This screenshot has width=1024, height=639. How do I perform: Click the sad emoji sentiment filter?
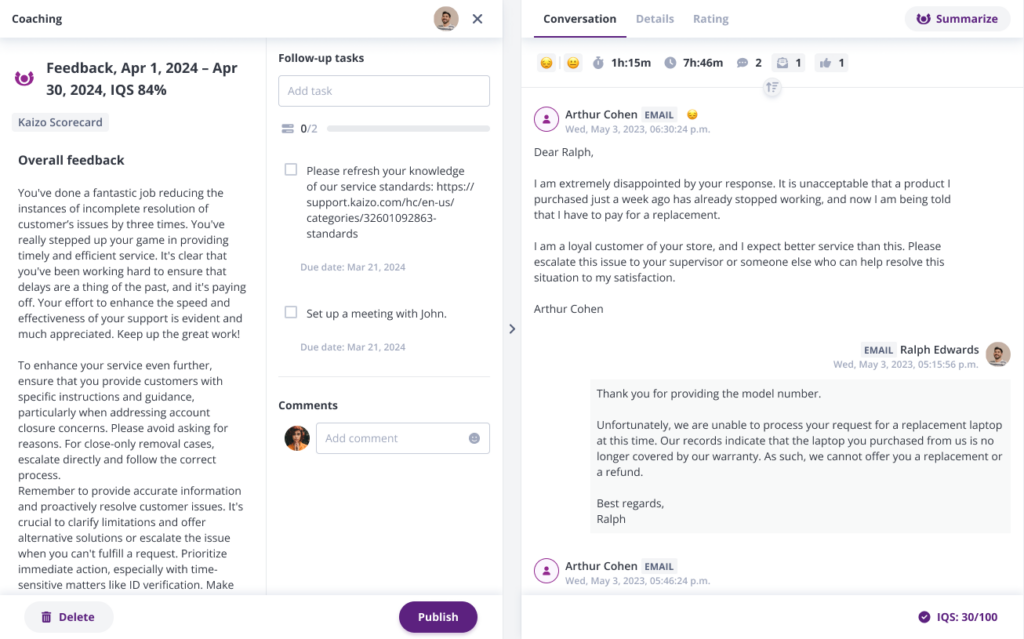pyautogui.click(x=546, y=63)
